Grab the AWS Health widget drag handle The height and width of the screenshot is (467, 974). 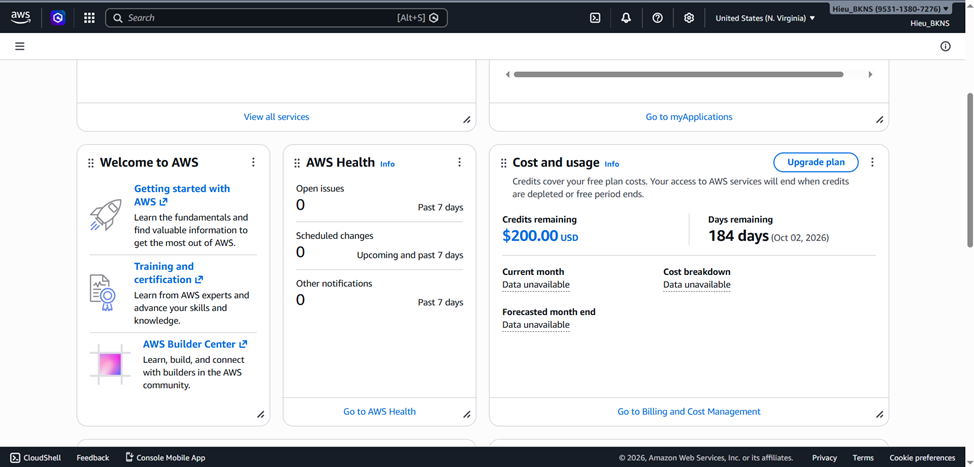tap(297, 163)
